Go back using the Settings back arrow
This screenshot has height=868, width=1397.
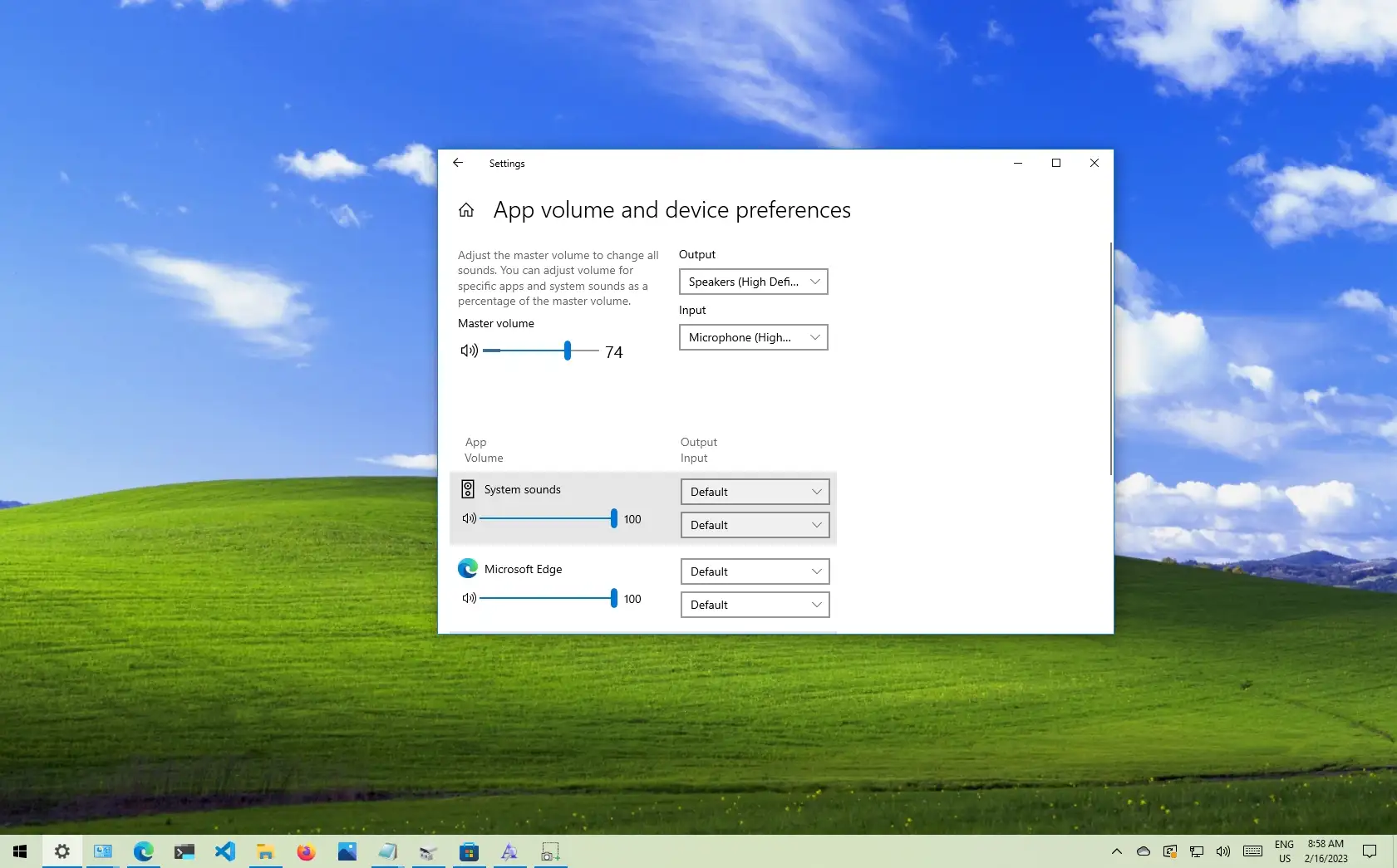click(x=458, y=163)
